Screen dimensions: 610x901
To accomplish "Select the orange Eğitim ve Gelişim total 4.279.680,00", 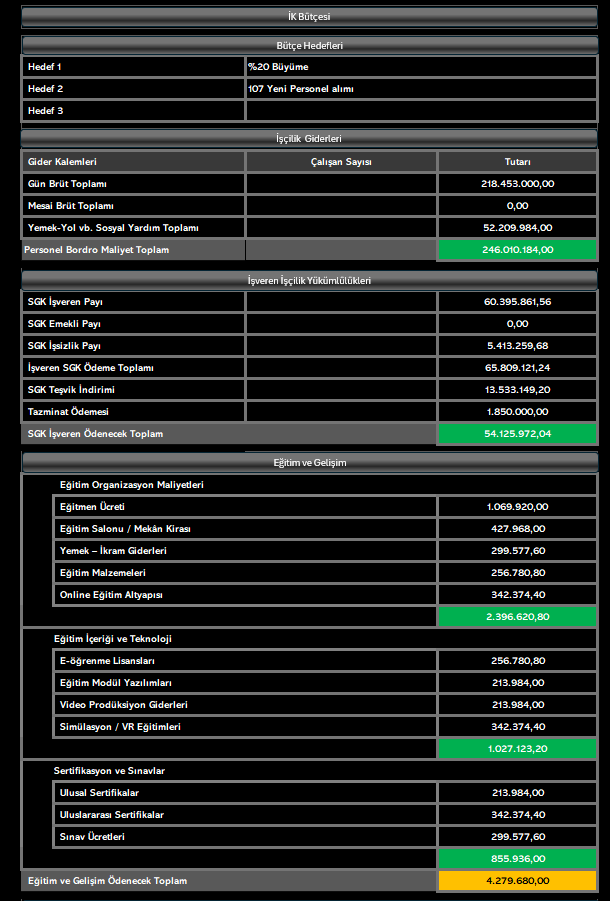I will (x=518, y=881).
